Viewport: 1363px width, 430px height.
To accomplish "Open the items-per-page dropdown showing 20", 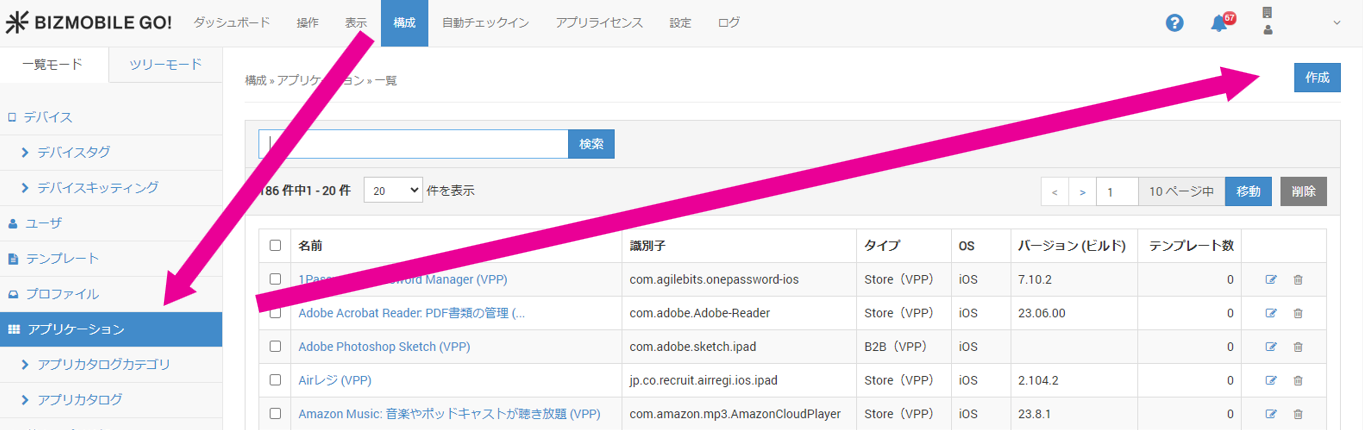I will tap(393, 191).
